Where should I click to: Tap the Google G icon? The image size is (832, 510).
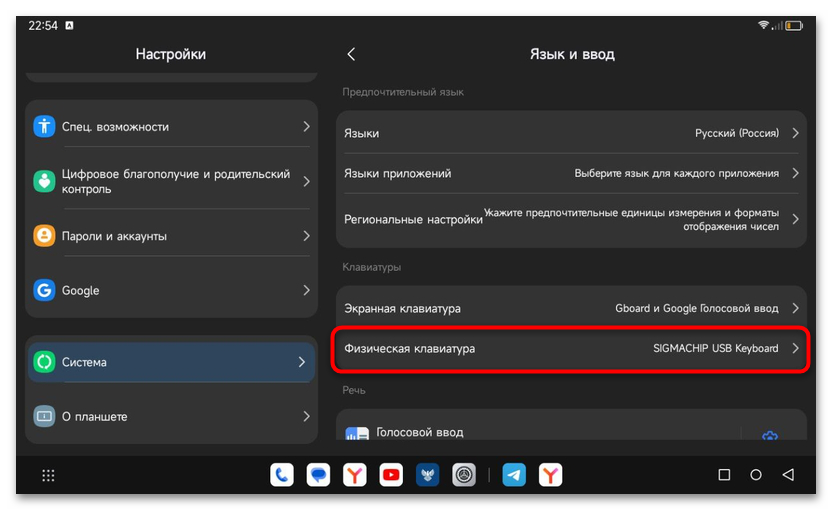click(44, 290)
